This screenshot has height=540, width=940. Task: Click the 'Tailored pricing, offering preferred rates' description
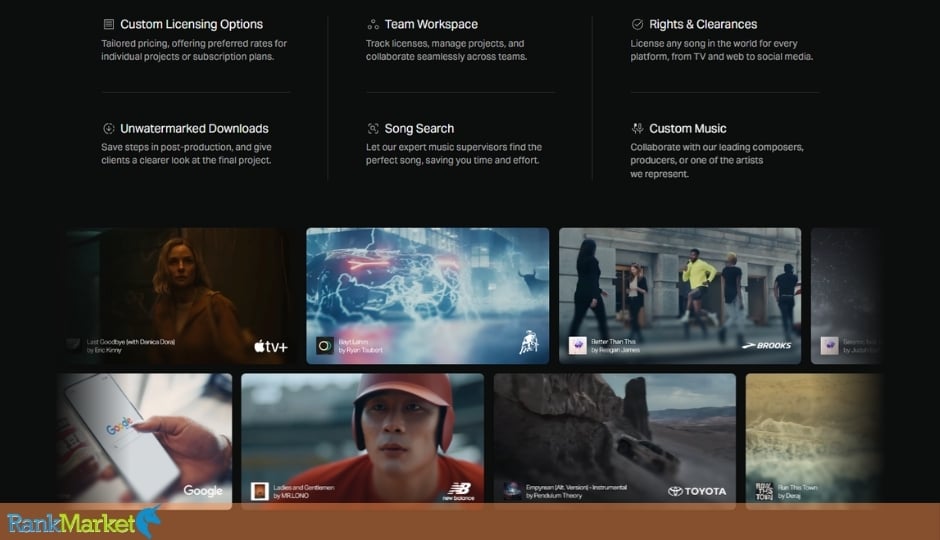click(x=194, y=50)
